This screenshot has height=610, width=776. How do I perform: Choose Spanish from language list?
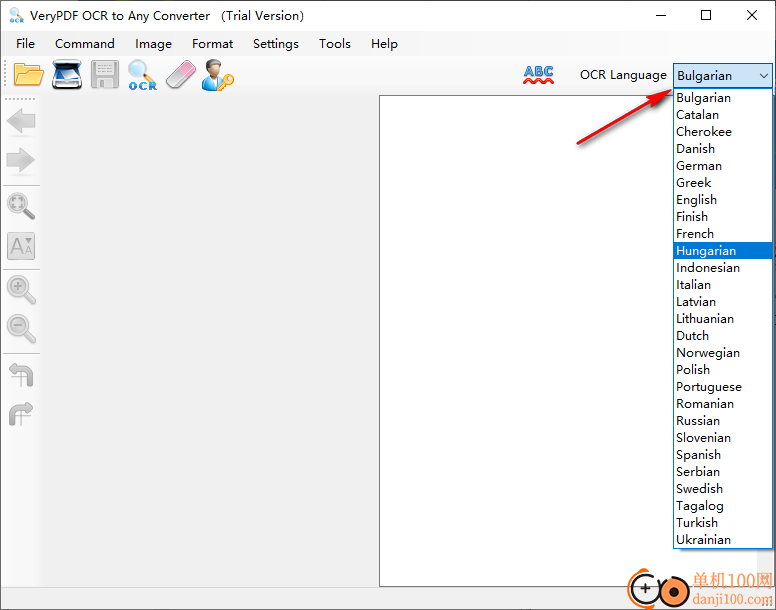723,455
